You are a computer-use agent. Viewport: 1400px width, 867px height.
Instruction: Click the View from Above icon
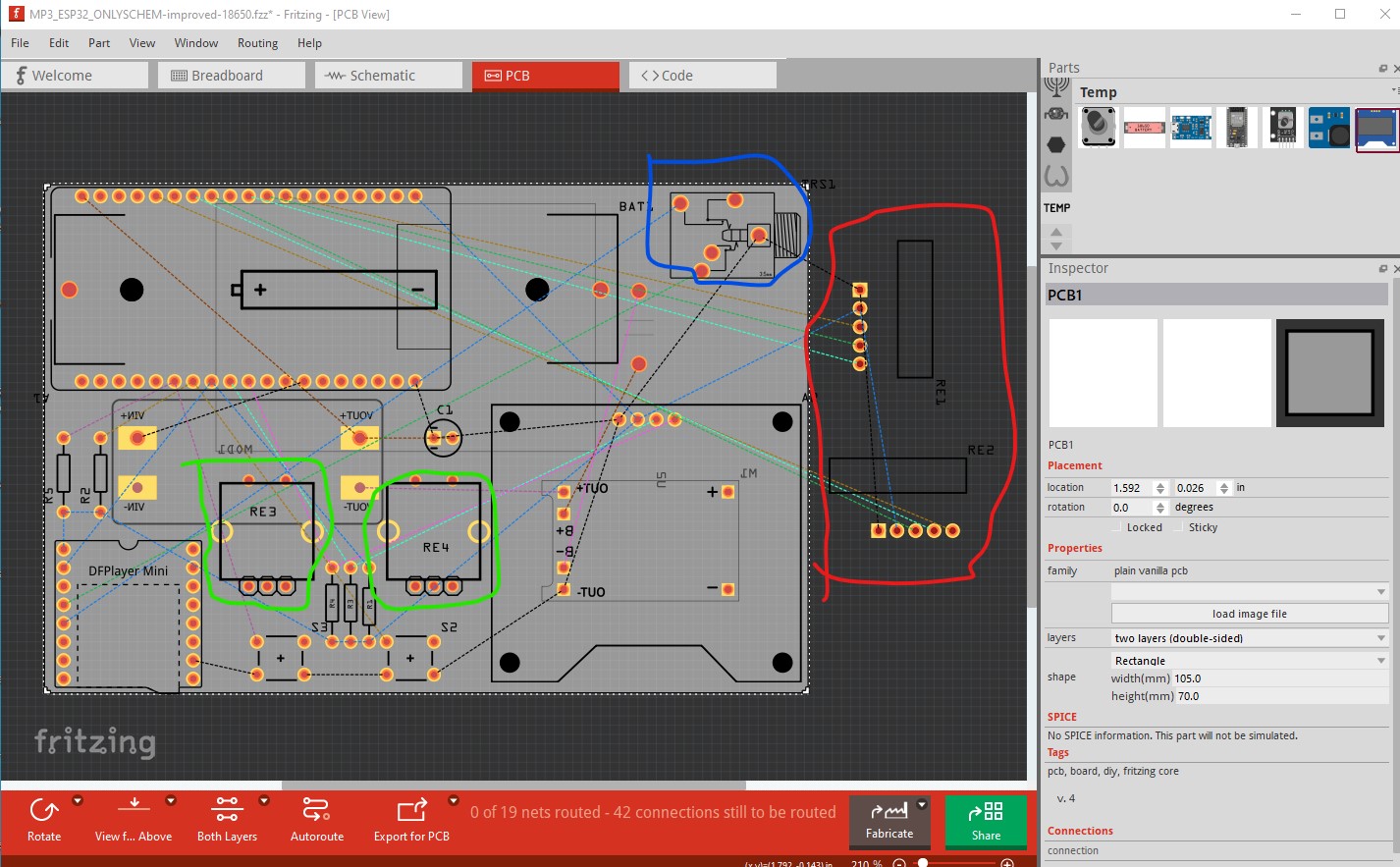134,805
